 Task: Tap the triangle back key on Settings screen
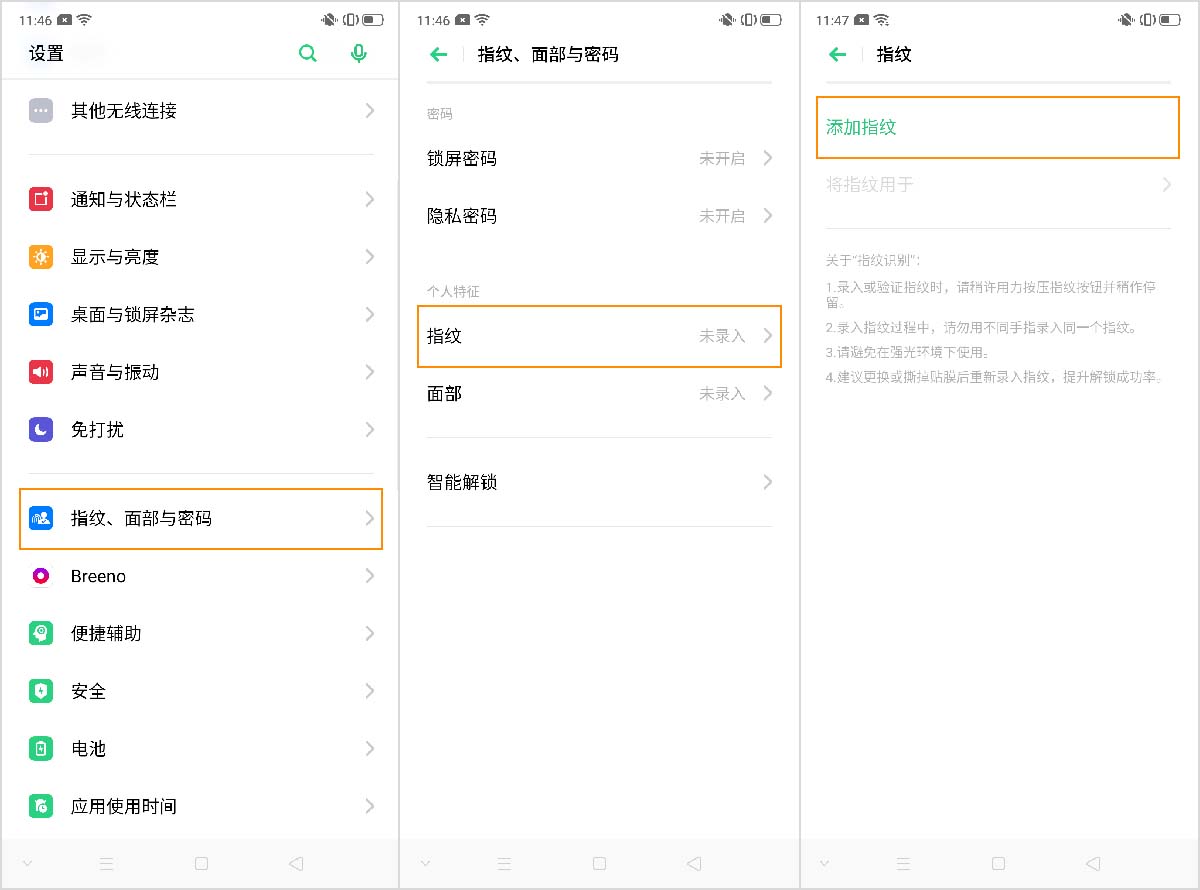click(x=295, y=863)
